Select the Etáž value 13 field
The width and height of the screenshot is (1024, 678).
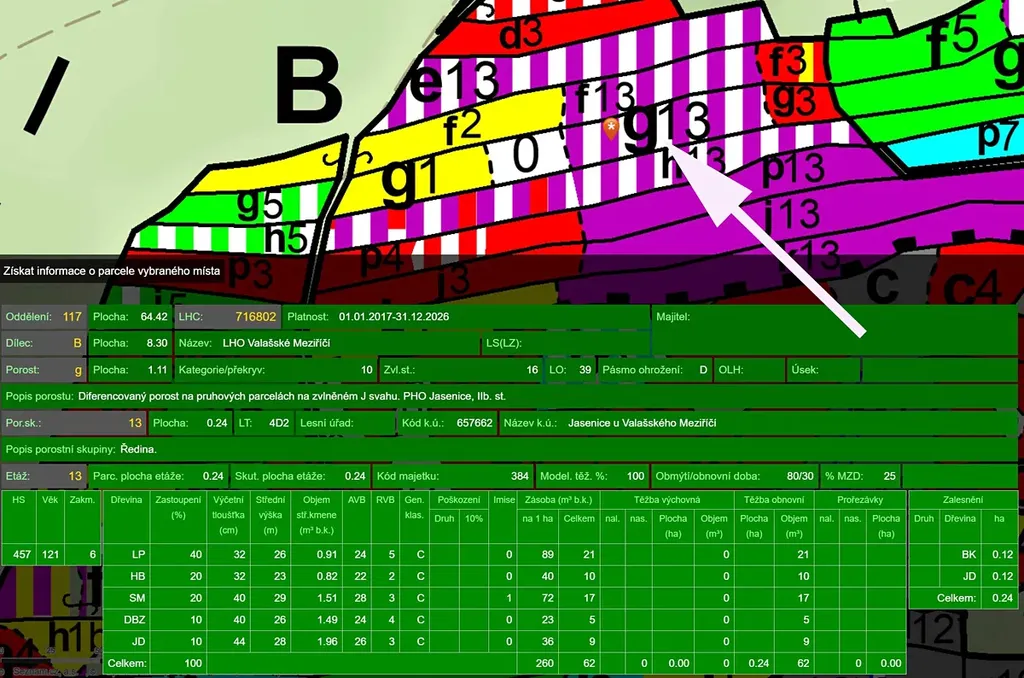point(75,476)
